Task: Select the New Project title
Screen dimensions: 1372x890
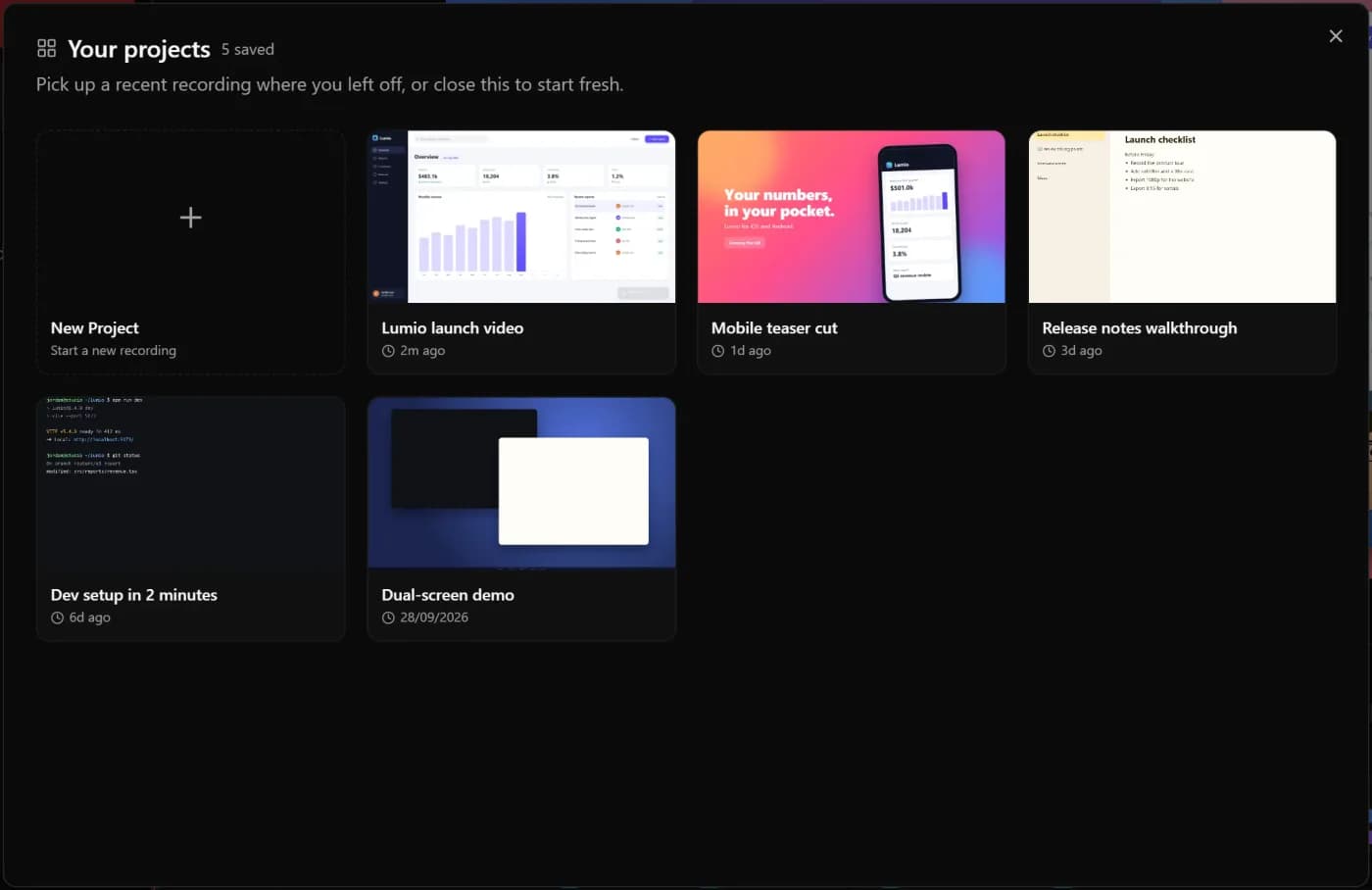Action: [x=95, y=328]
